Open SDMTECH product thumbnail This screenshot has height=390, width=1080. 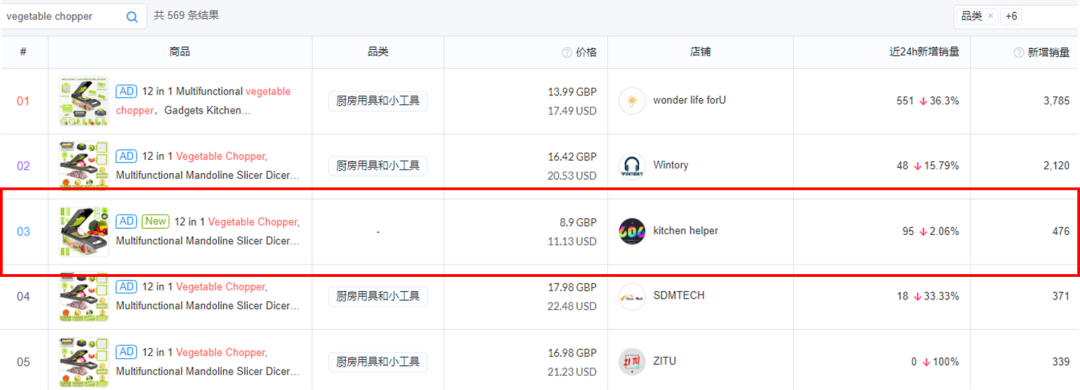click(83, 296)
